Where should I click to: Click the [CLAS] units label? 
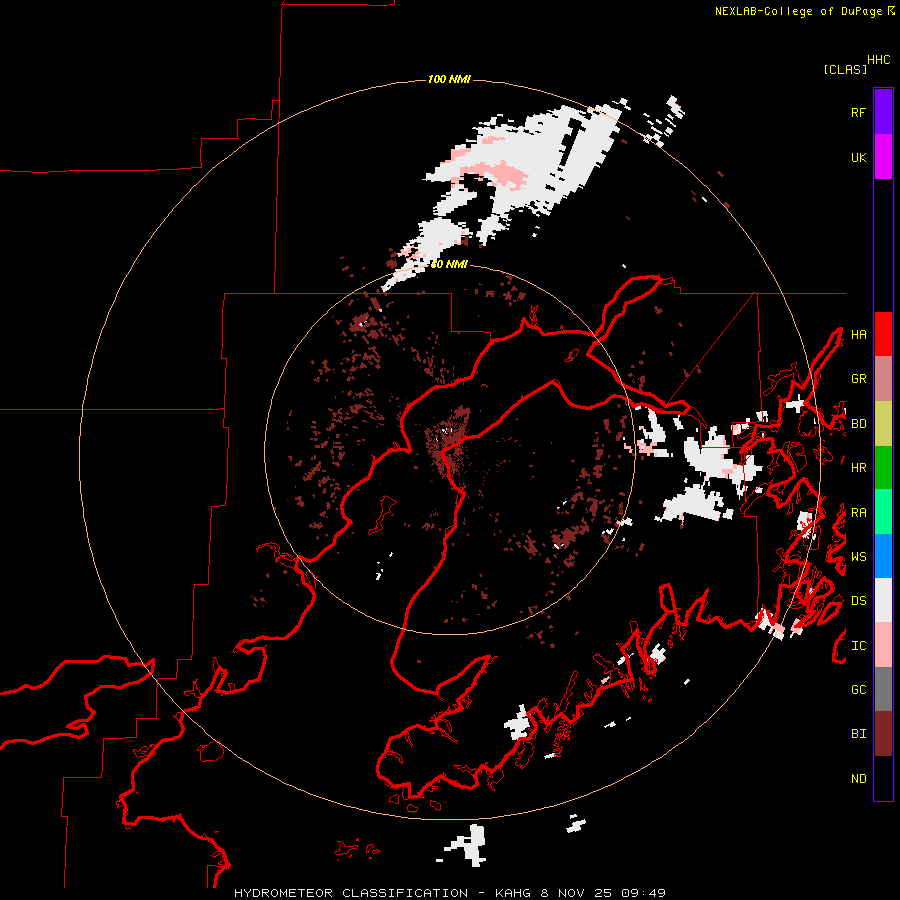[845, 70]
